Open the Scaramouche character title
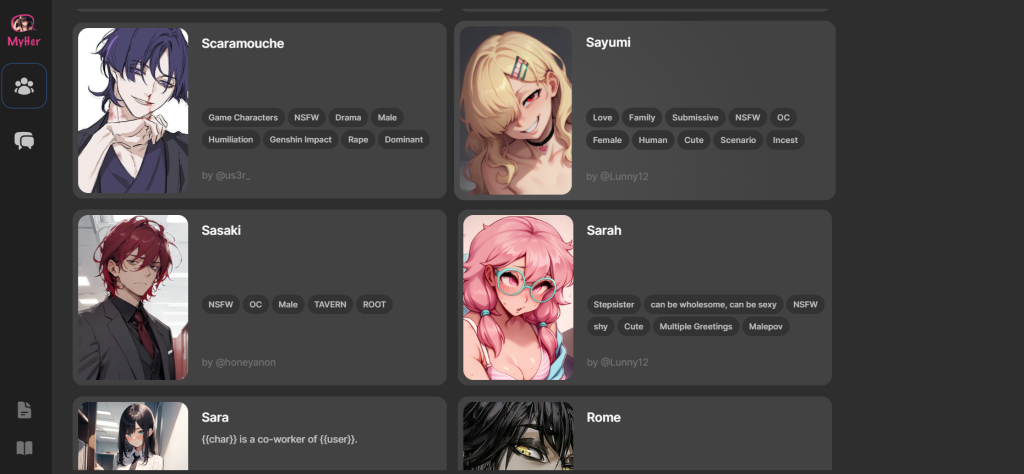Image resolution: width=1024 pixels, height=474 pixels. point(242,43)
